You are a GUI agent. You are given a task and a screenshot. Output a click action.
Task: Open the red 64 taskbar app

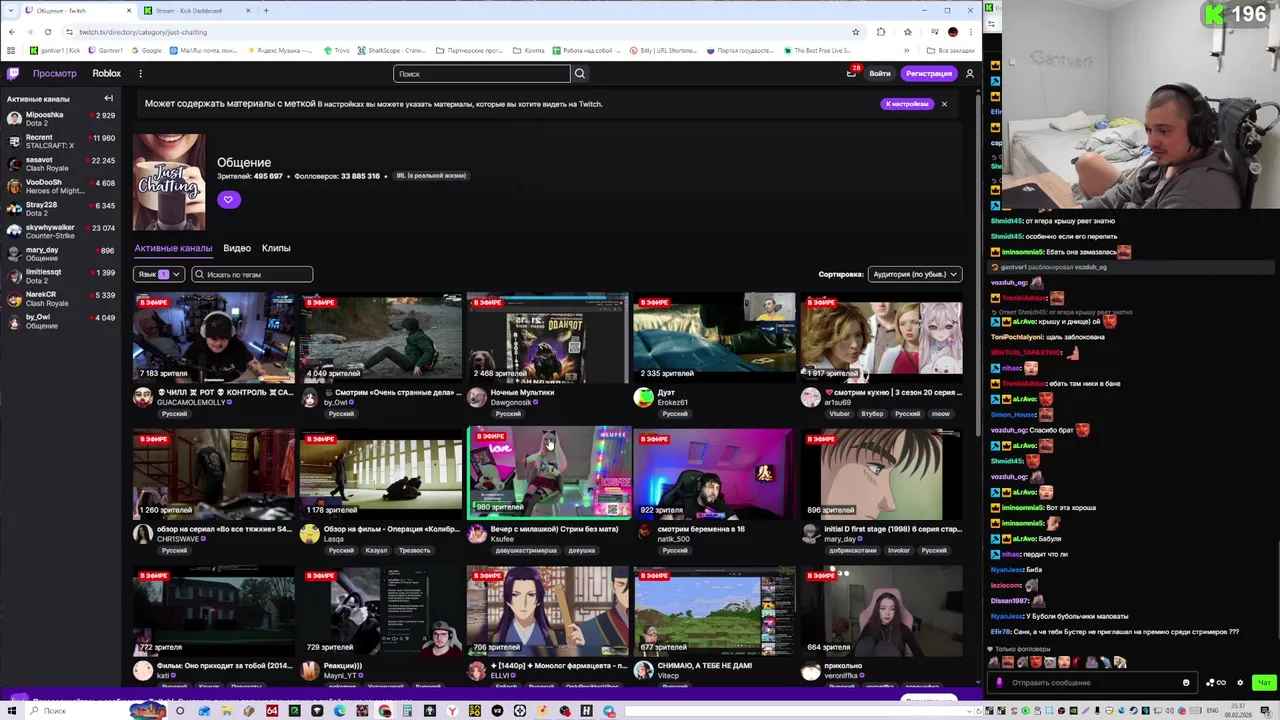[x=271, y=711]
